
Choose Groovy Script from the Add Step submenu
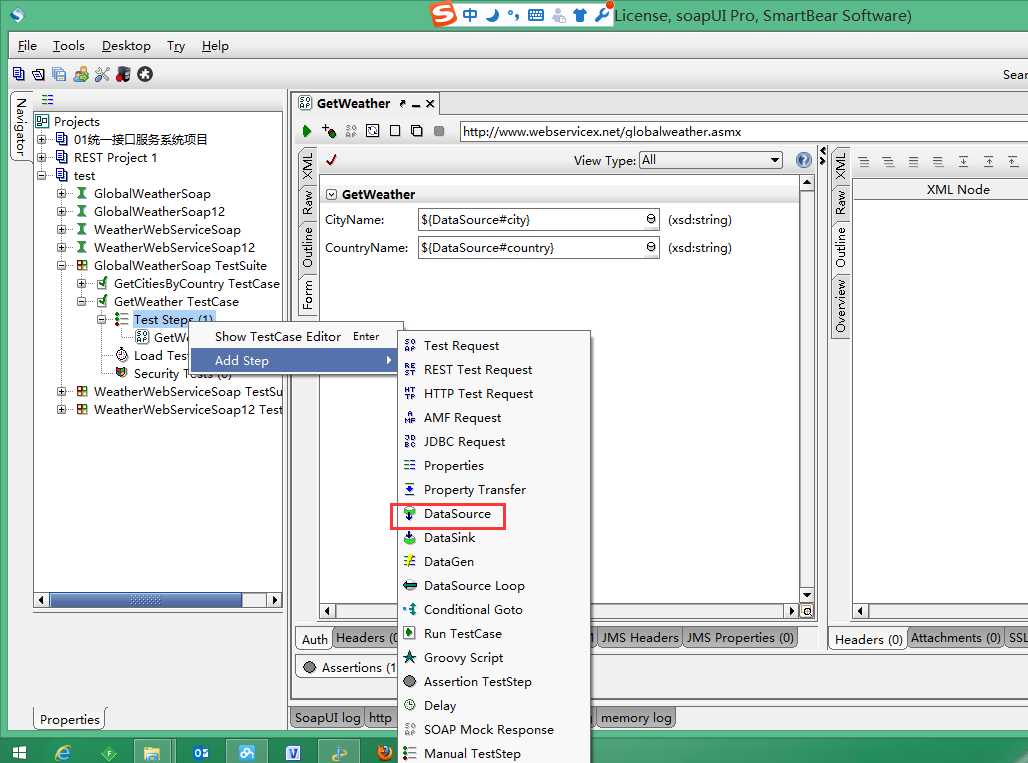point(463,658)
